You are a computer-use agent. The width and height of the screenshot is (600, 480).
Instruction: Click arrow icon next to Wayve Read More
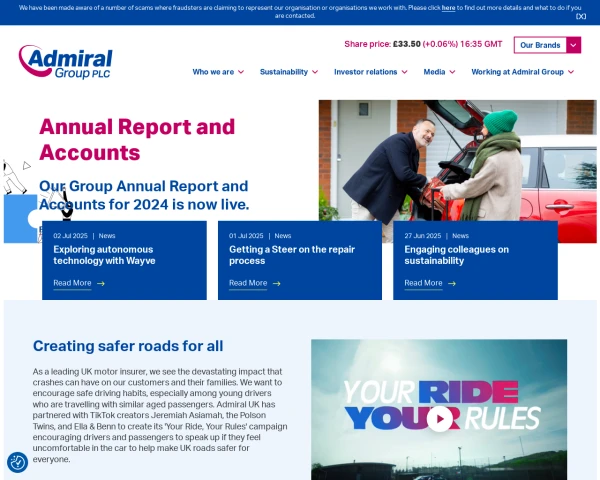click(101, 284)
